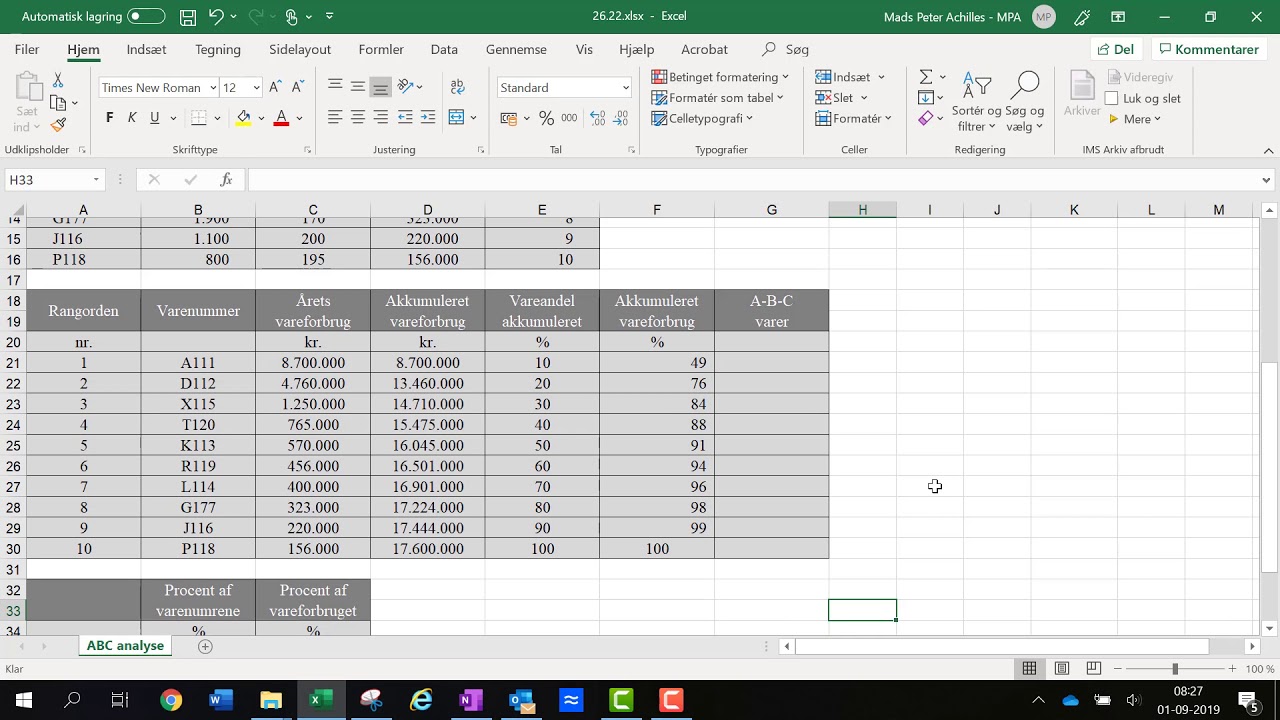Image resolution: width=1280 pixels, height=720 pixels.
Task: Open Word from the Windows taskbar
Action: pos(221,700)
